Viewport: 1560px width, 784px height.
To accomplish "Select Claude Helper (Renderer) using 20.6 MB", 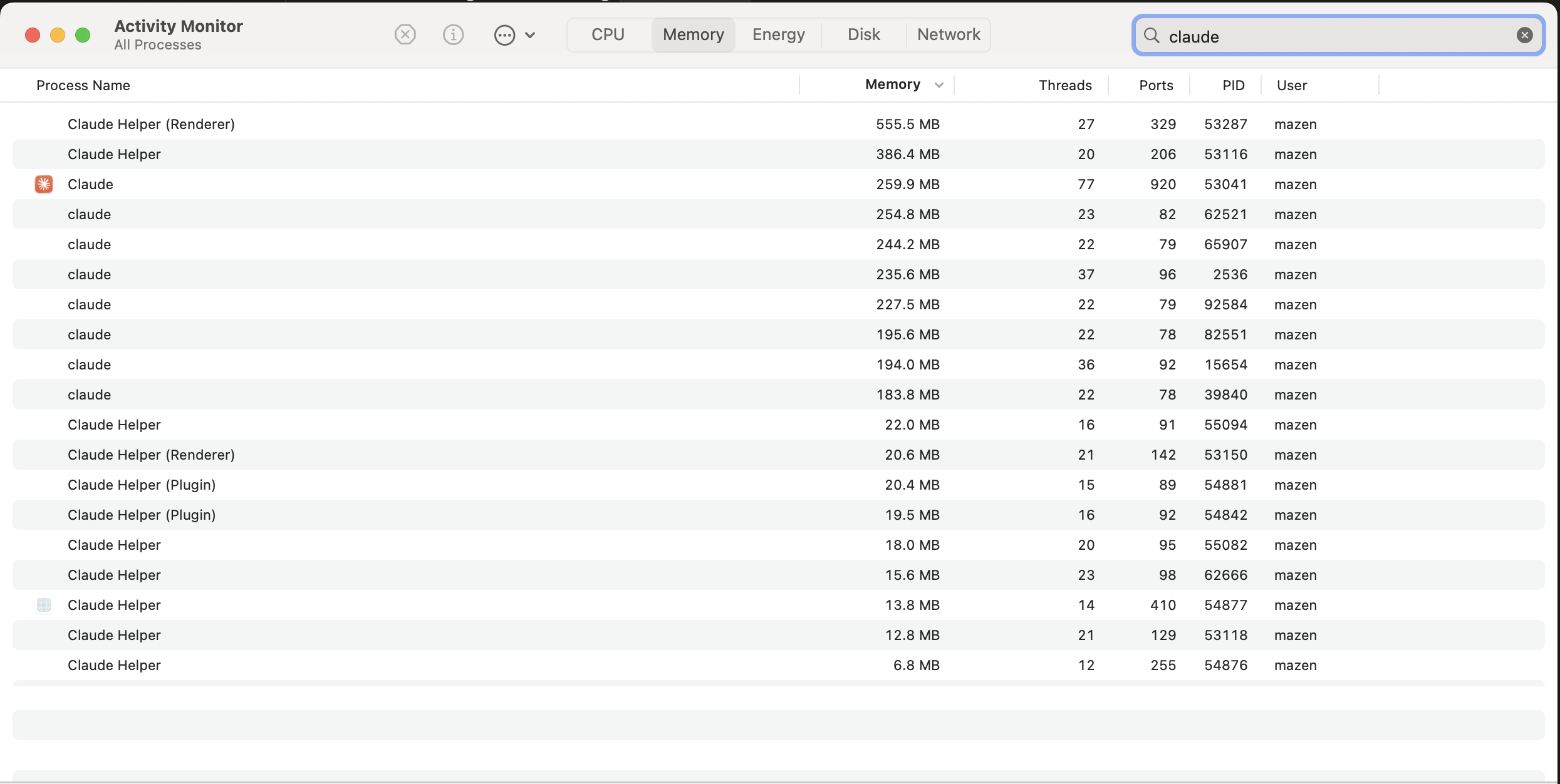I will click(779, 455).
